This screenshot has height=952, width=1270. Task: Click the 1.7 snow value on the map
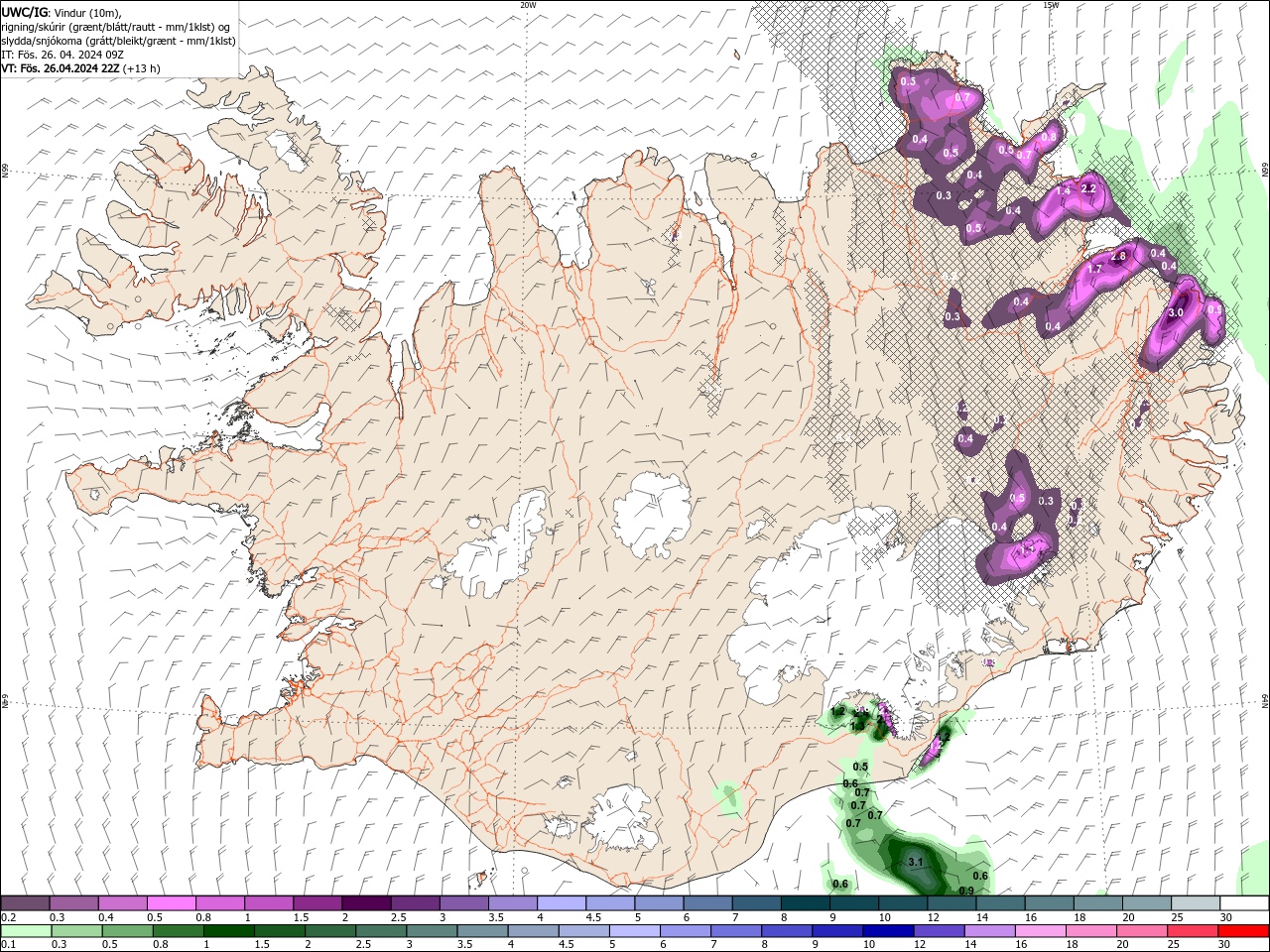point(1095,269)
